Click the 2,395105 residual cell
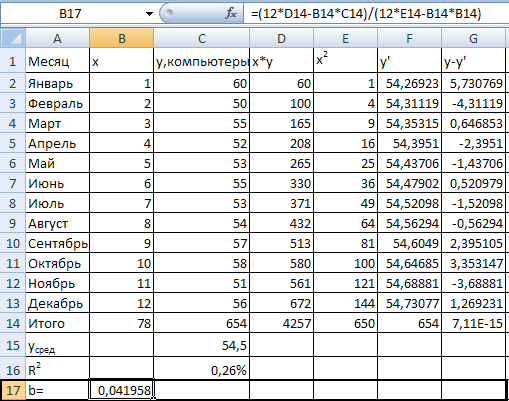The image size is (509, 401). (x=473, y=243)
